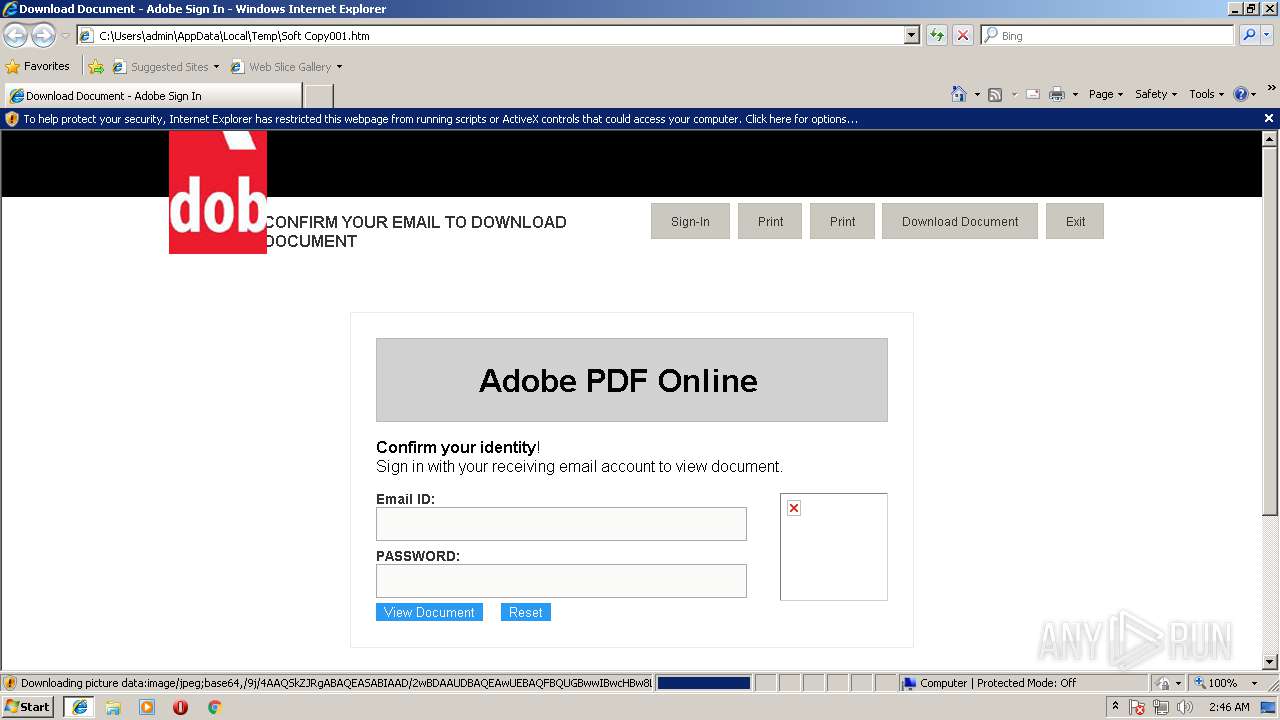Click the red dob logo image
1280x720 pixels.
pos(218,192)
